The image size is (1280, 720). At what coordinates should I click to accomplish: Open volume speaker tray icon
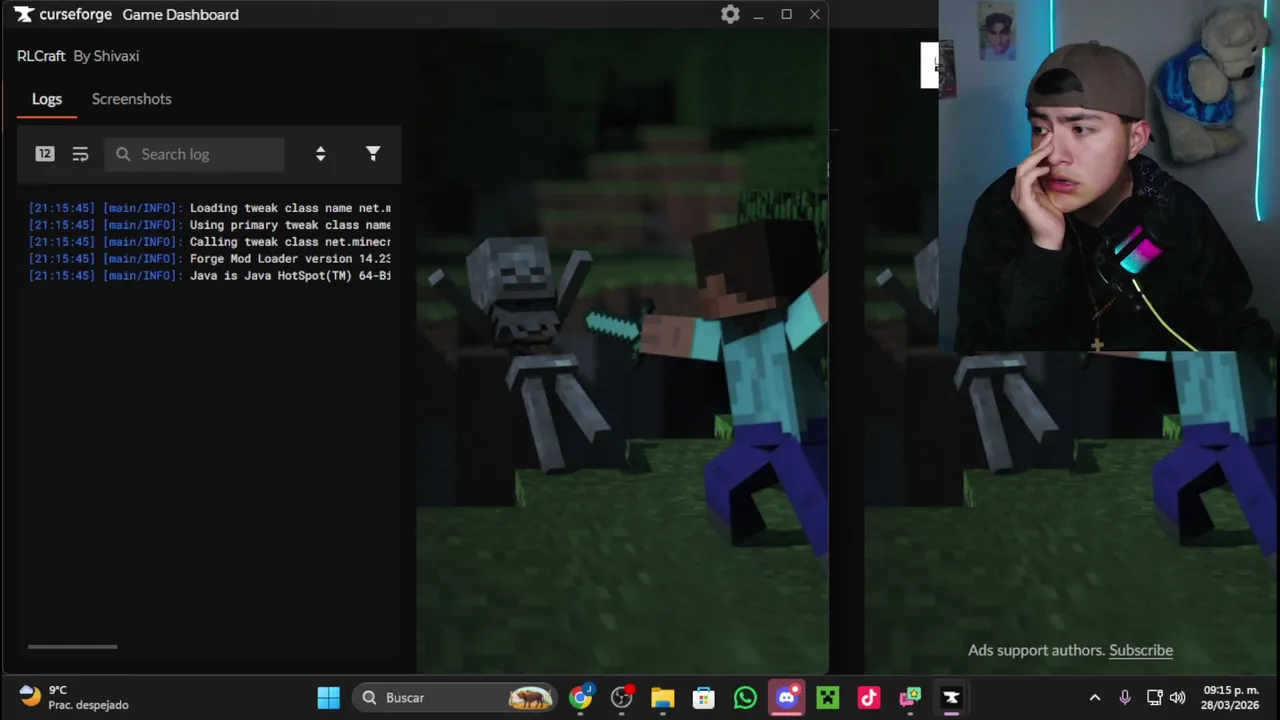click(x=1178, y=698)
